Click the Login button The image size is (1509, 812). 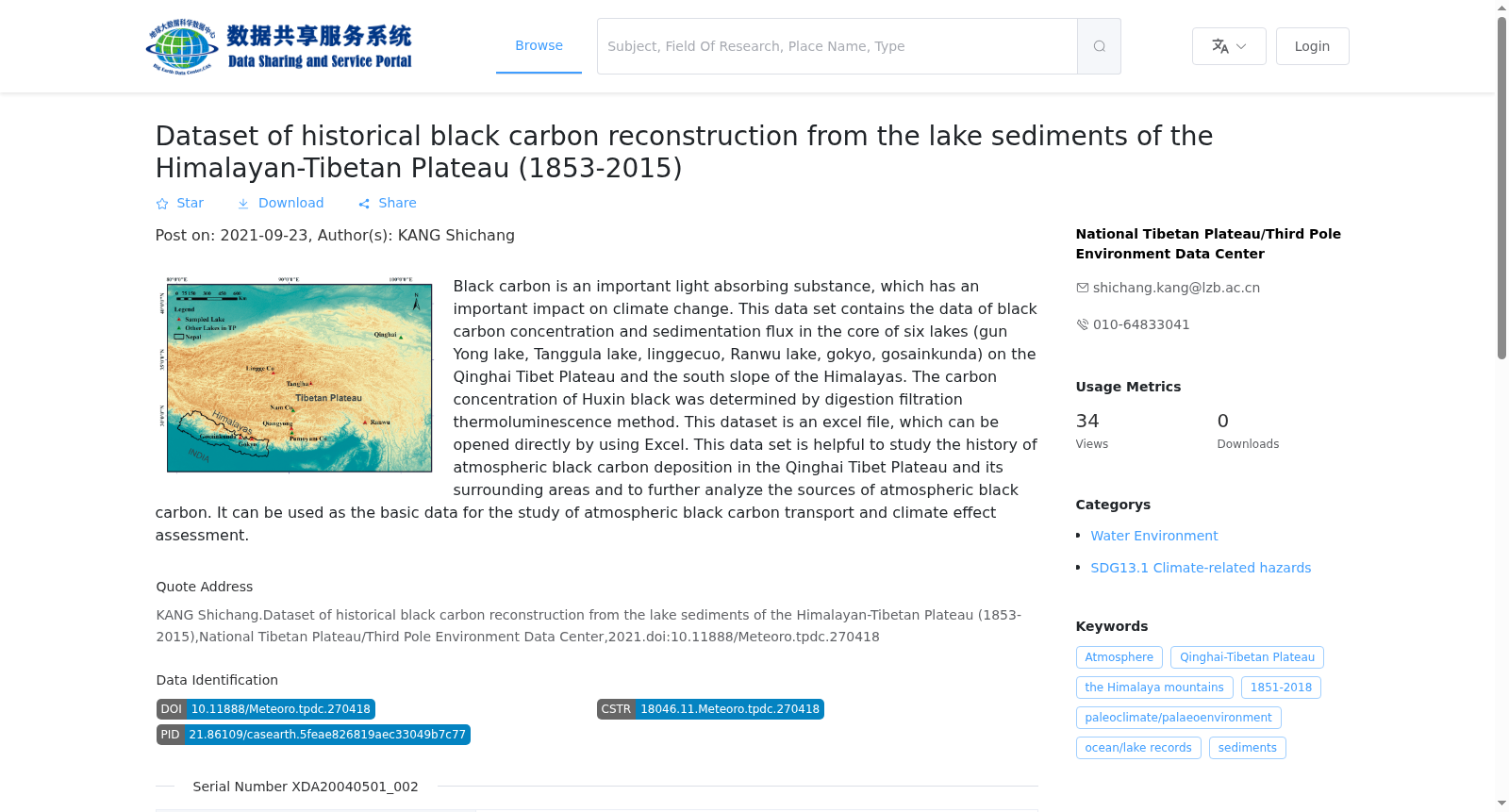coord(1312,46)
